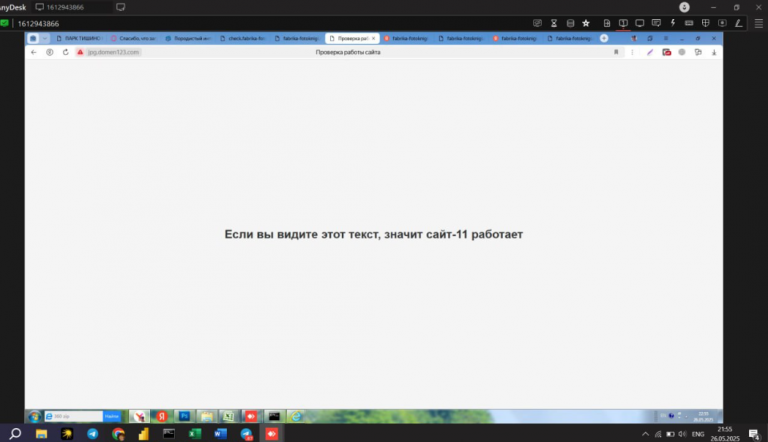This screenshot has height=442, width=768.
Task: Show hidden tray icons chevron
Action: point(646,434)
